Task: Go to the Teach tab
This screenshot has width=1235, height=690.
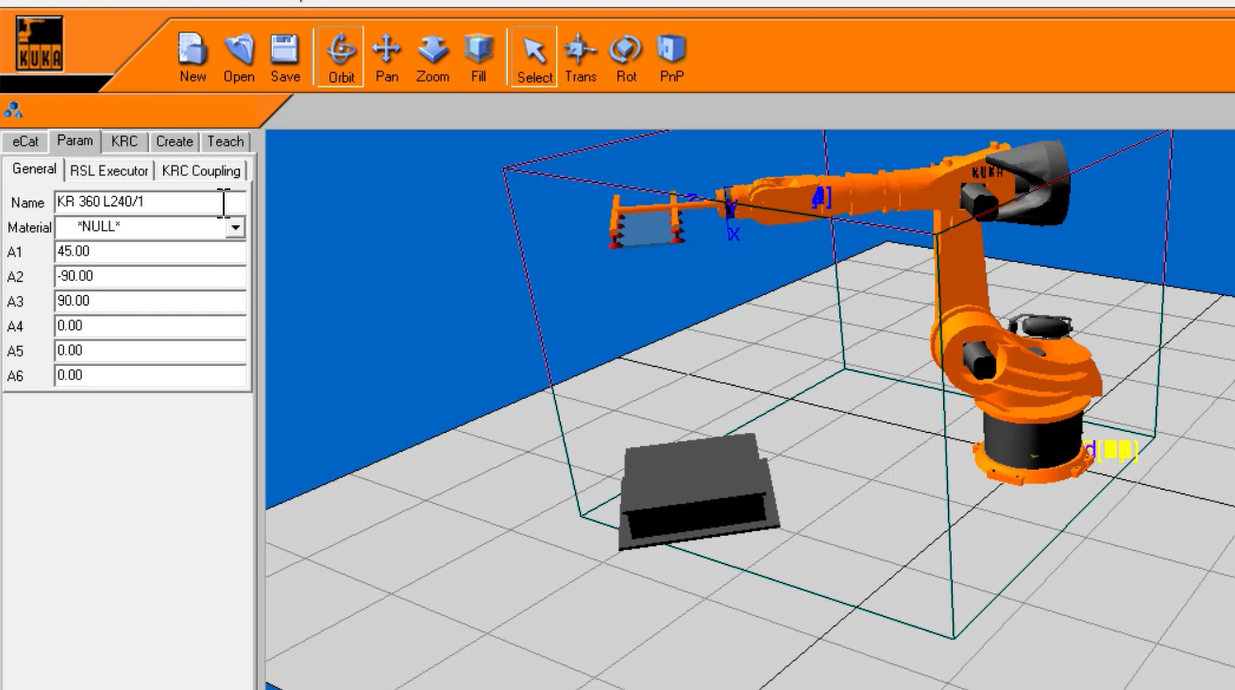Action: [x=225, y=142]
